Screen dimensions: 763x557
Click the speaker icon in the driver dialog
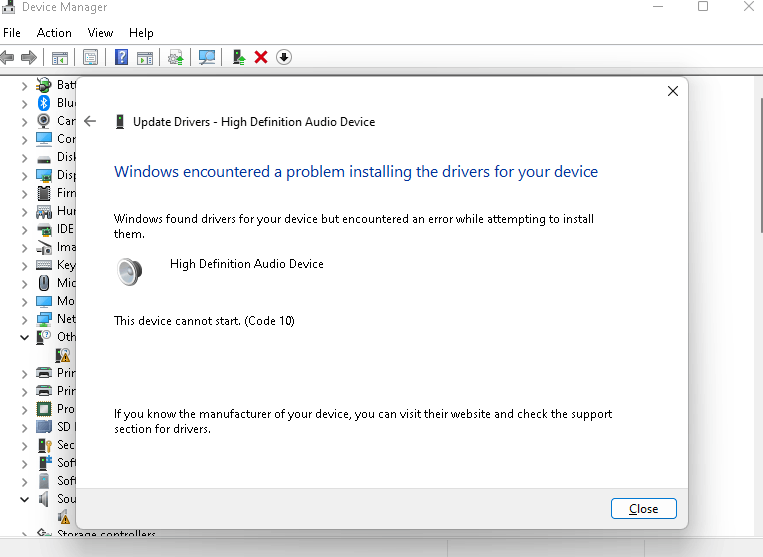(x=129, y=271)
